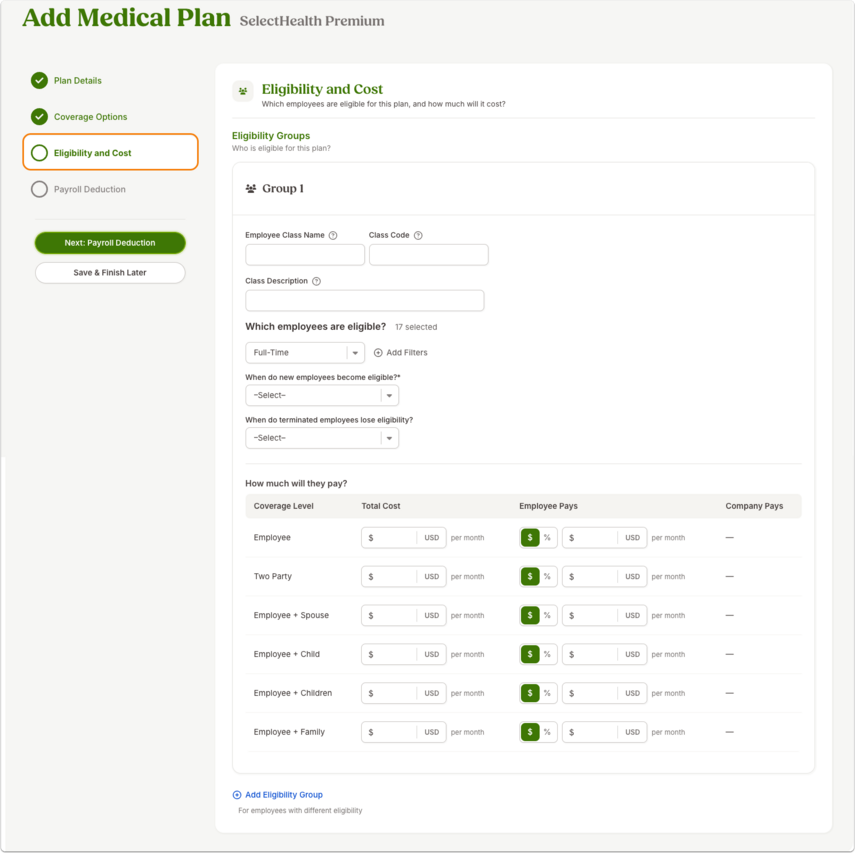Click the Coverage Options completed checkmark icon
Image resolution: width=855 pixels, height=853 pixels.
[x=39, y=117]
